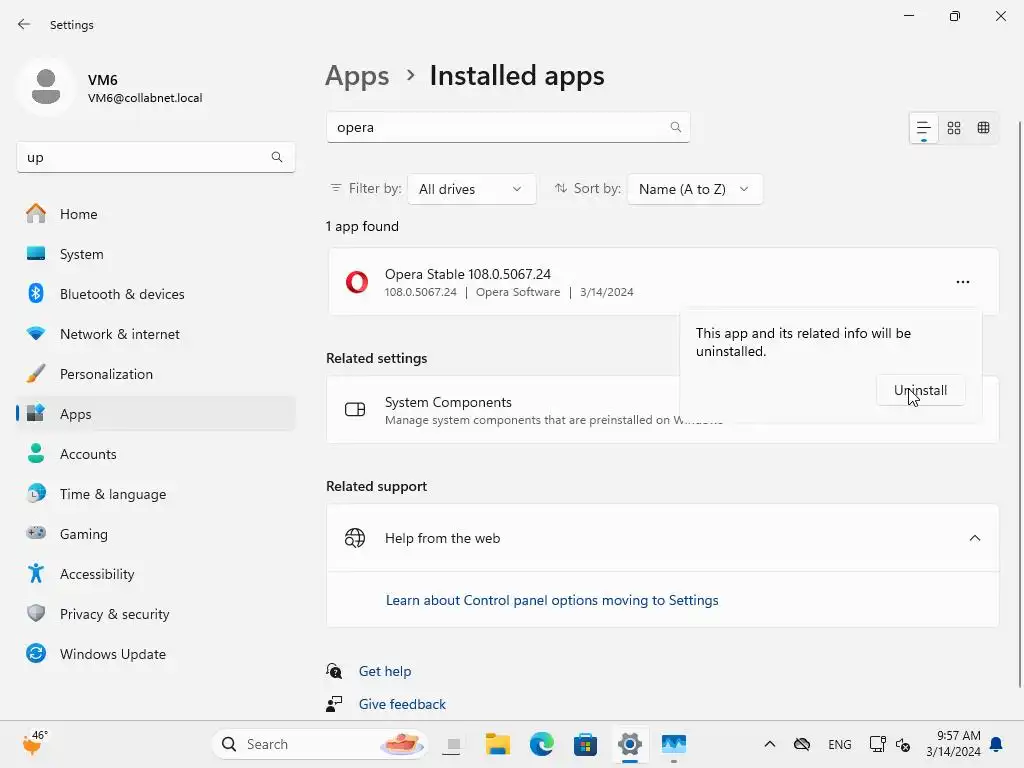Open the three-dot menu for Opera
This screenshot has width=1024, height=768.
tap(962, 282)
